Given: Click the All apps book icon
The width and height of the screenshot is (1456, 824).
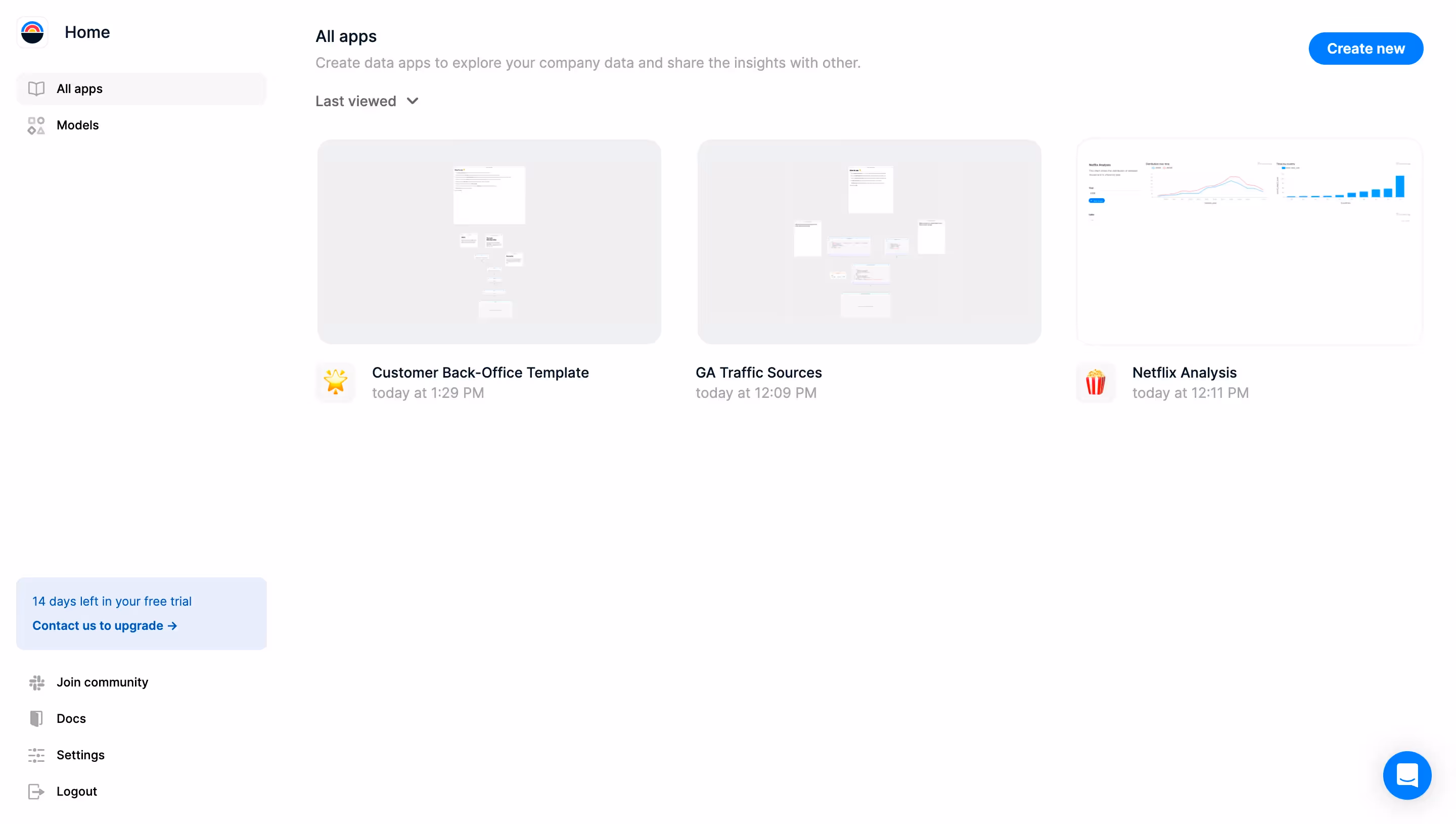Looking at the screenshot, I should (36, 89).
